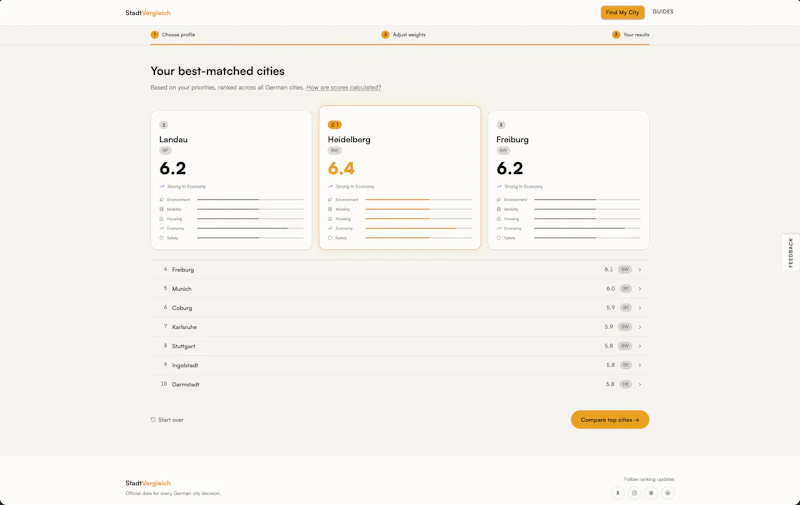Click the rank 3 badge on Freiburg card
This screenshot has height=505, width=800.
point(501,125)
